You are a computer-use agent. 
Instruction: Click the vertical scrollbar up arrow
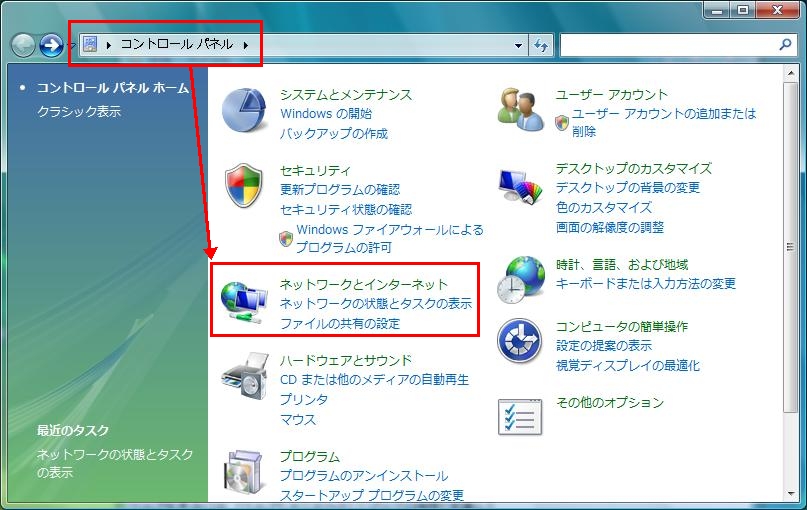[x=791, y=74]
